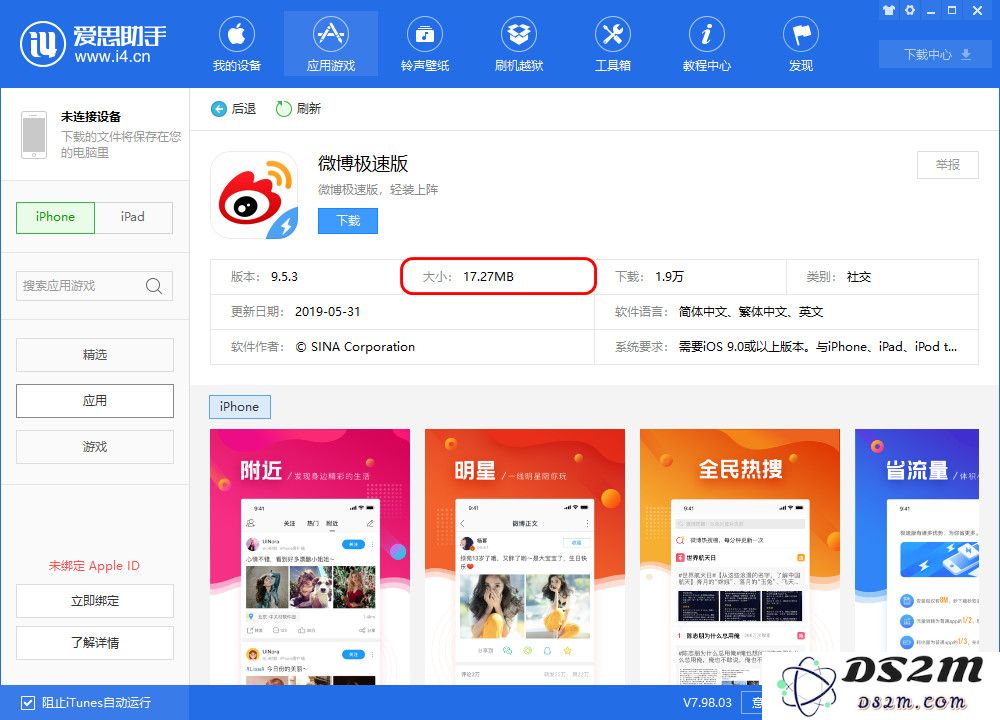
Task: Open the 省流量 screenshot thumbnail
Action: pos(916,557)
